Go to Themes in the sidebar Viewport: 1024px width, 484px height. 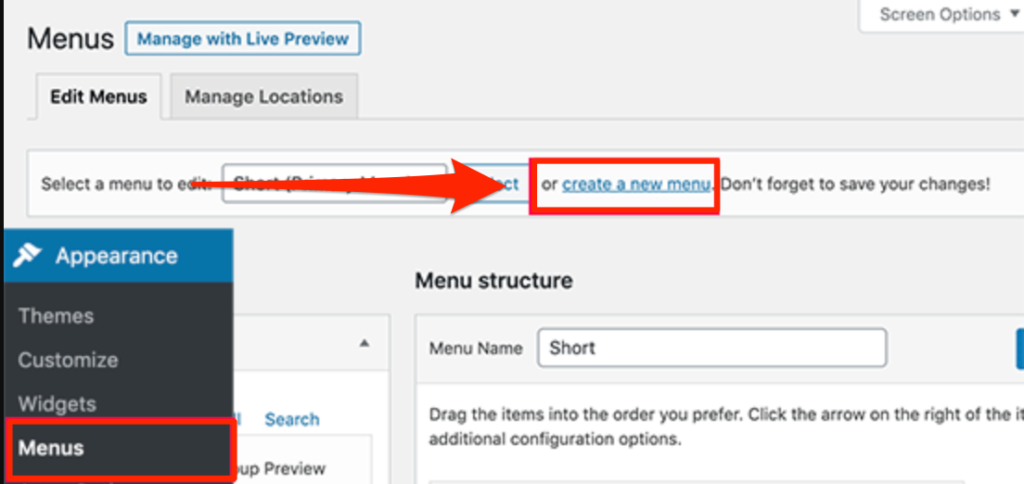(56, 315)
